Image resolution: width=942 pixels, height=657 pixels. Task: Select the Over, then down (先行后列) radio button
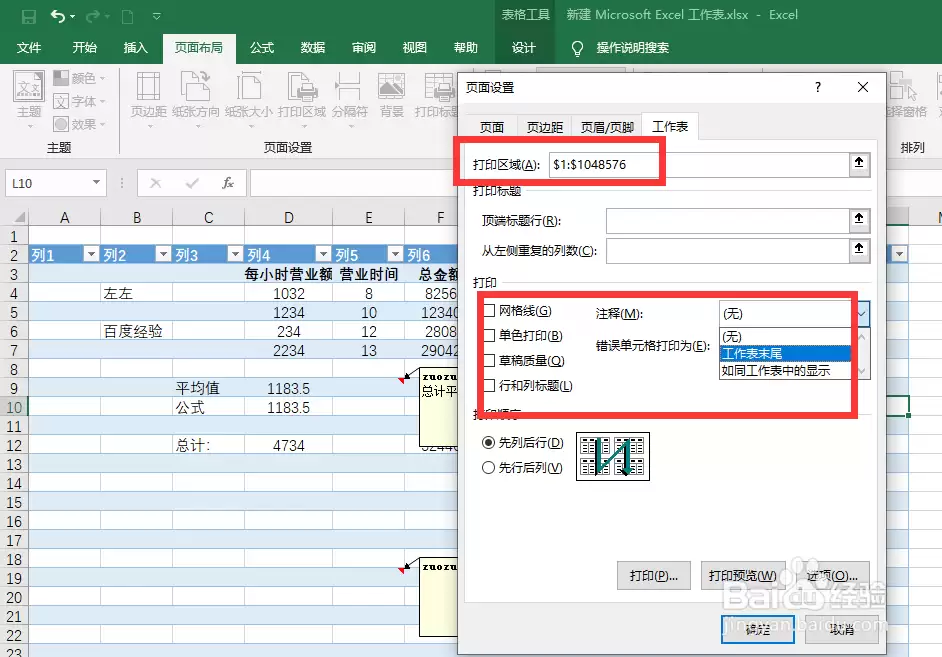pos(488,467)
